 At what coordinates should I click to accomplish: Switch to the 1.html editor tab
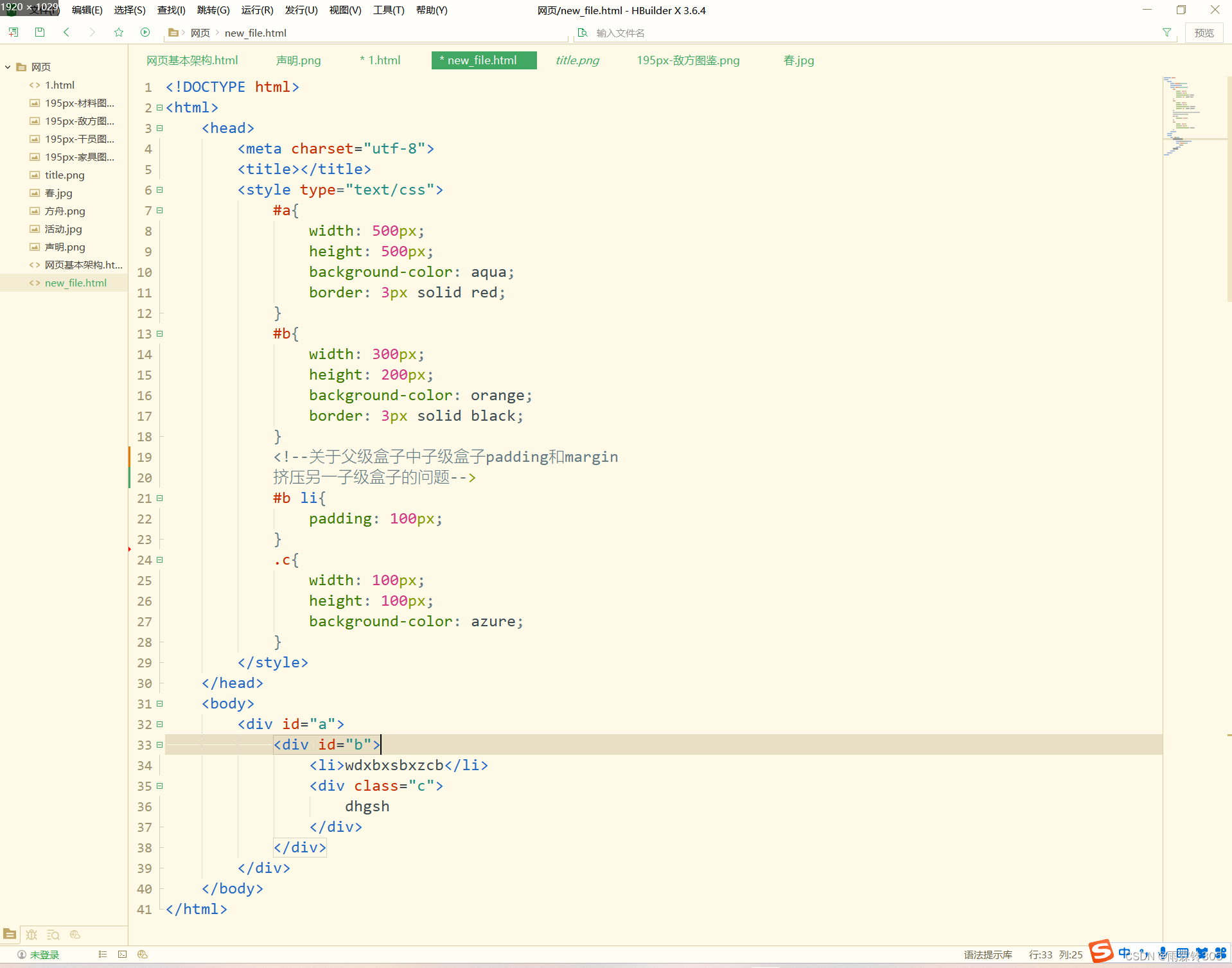380,60
